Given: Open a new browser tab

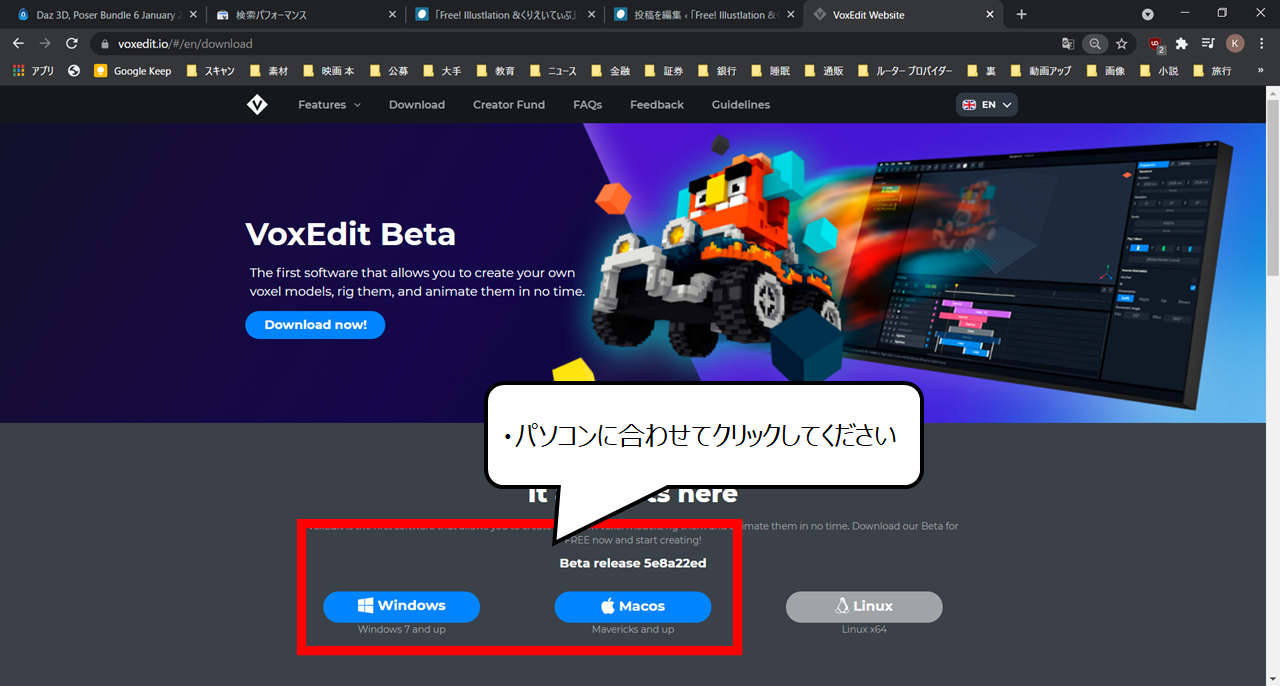Looking at the screenshot, I should pos(1021,15).
